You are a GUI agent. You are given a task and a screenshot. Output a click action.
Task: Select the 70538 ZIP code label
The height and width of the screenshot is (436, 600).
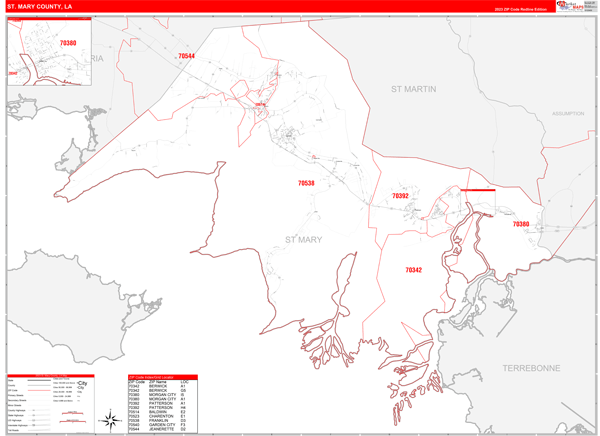(306, 183)
